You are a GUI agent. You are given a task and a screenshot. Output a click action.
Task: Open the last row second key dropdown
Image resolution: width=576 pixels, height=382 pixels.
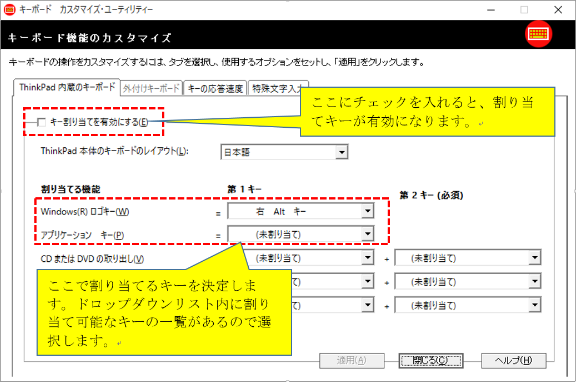(x=468, y=305)
